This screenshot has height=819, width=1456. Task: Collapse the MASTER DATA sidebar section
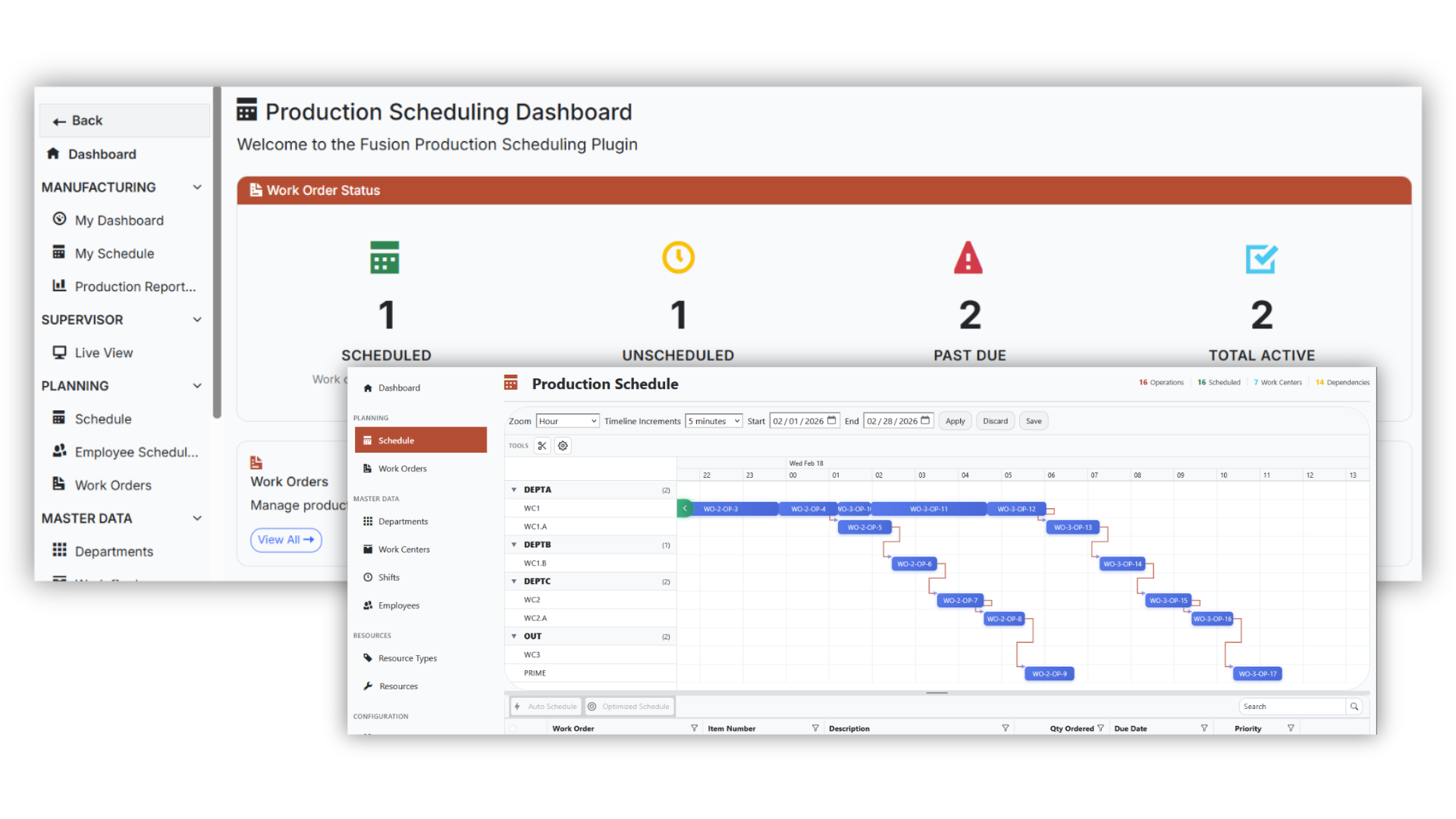coord(197,519)
